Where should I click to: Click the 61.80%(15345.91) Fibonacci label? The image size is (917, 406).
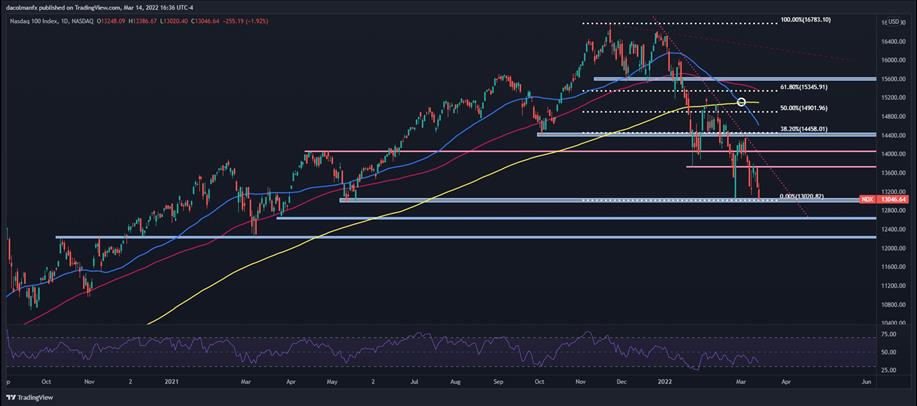(805, 87)
